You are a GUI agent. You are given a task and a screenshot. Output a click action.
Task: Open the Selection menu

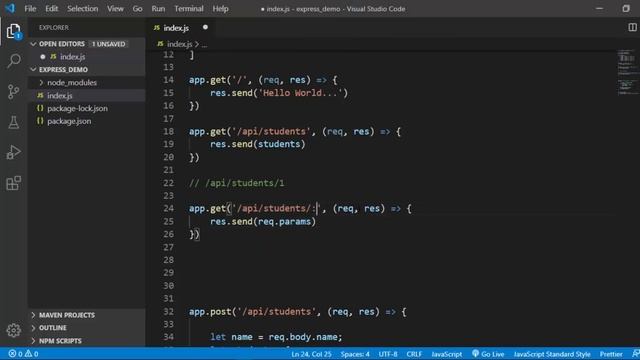(x=82, y=9)
